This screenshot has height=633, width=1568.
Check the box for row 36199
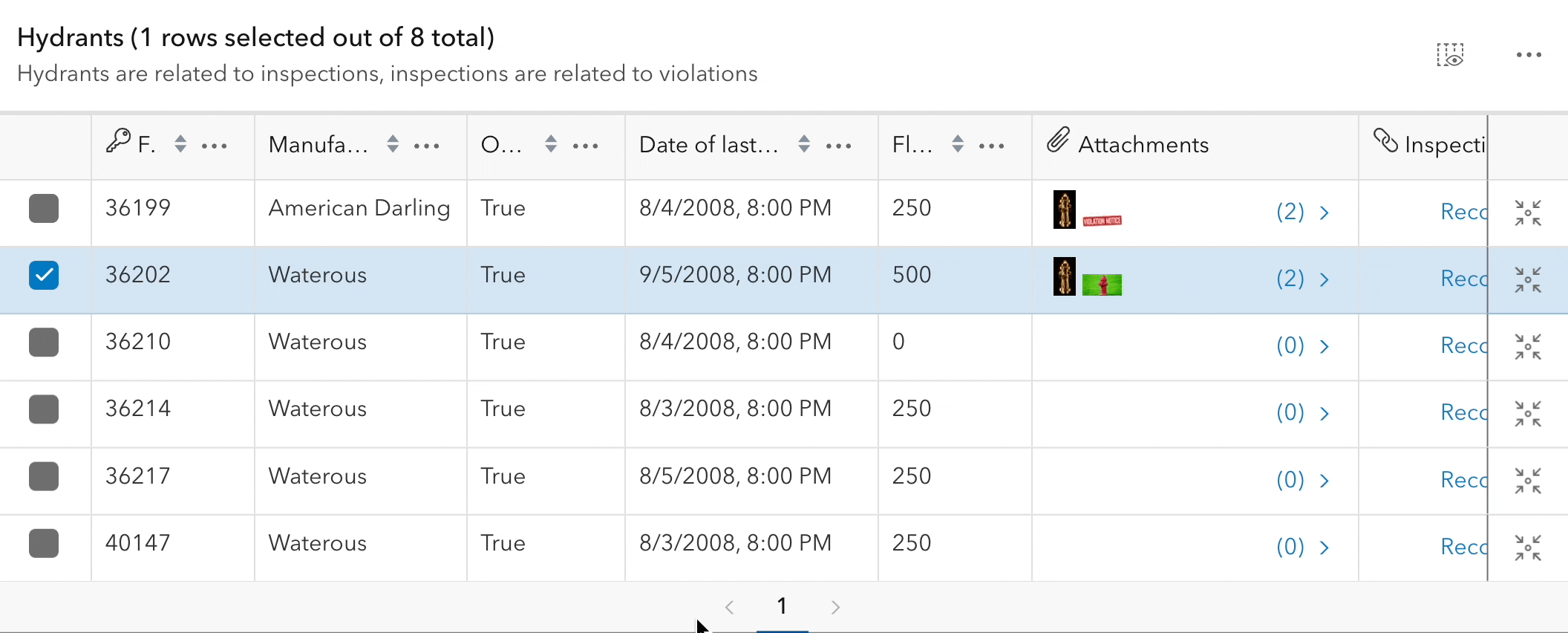tap(44, 209)
